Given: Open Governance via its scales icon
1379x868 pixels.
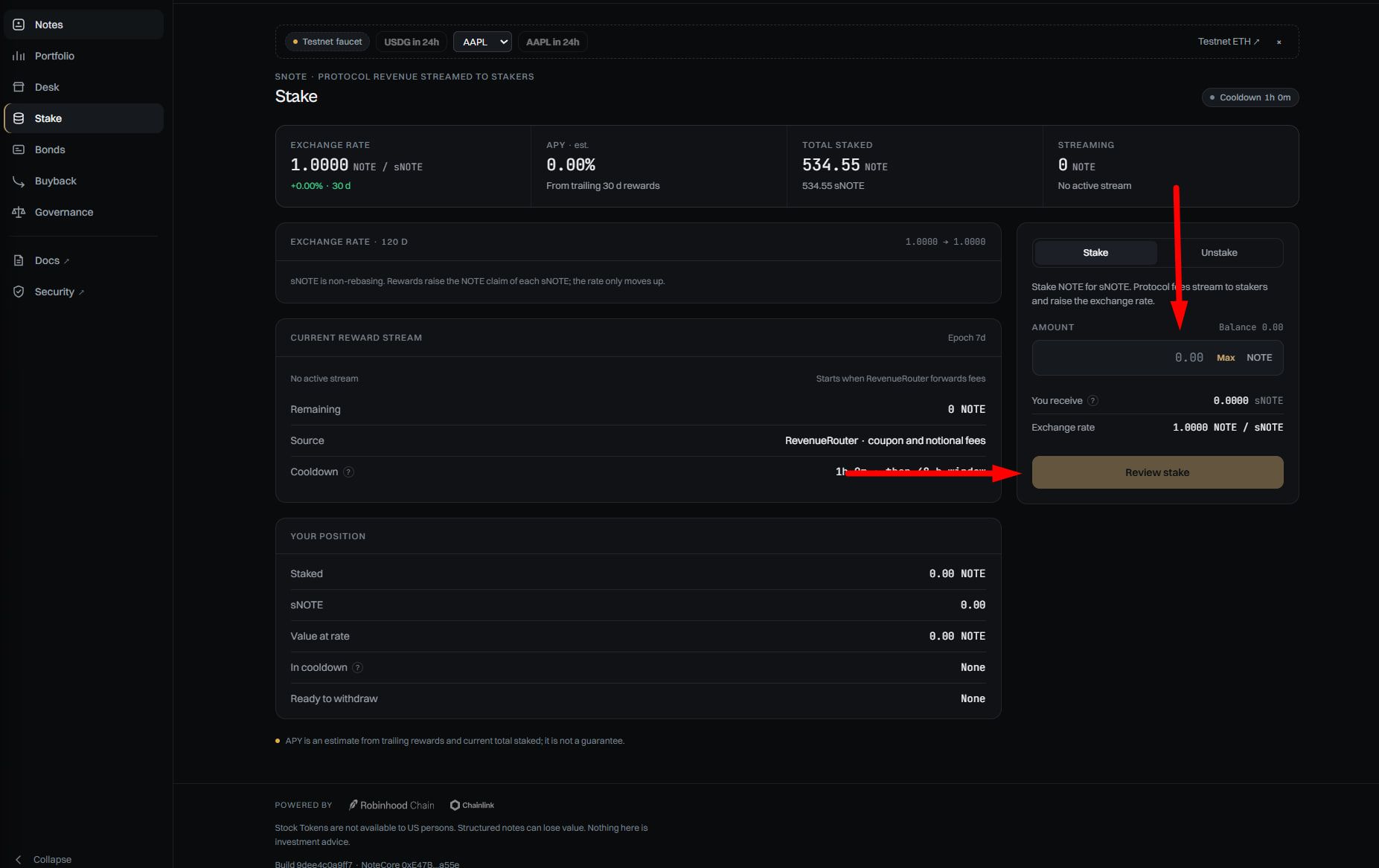Looking at the screenshot, I should [x=19, y=212].
